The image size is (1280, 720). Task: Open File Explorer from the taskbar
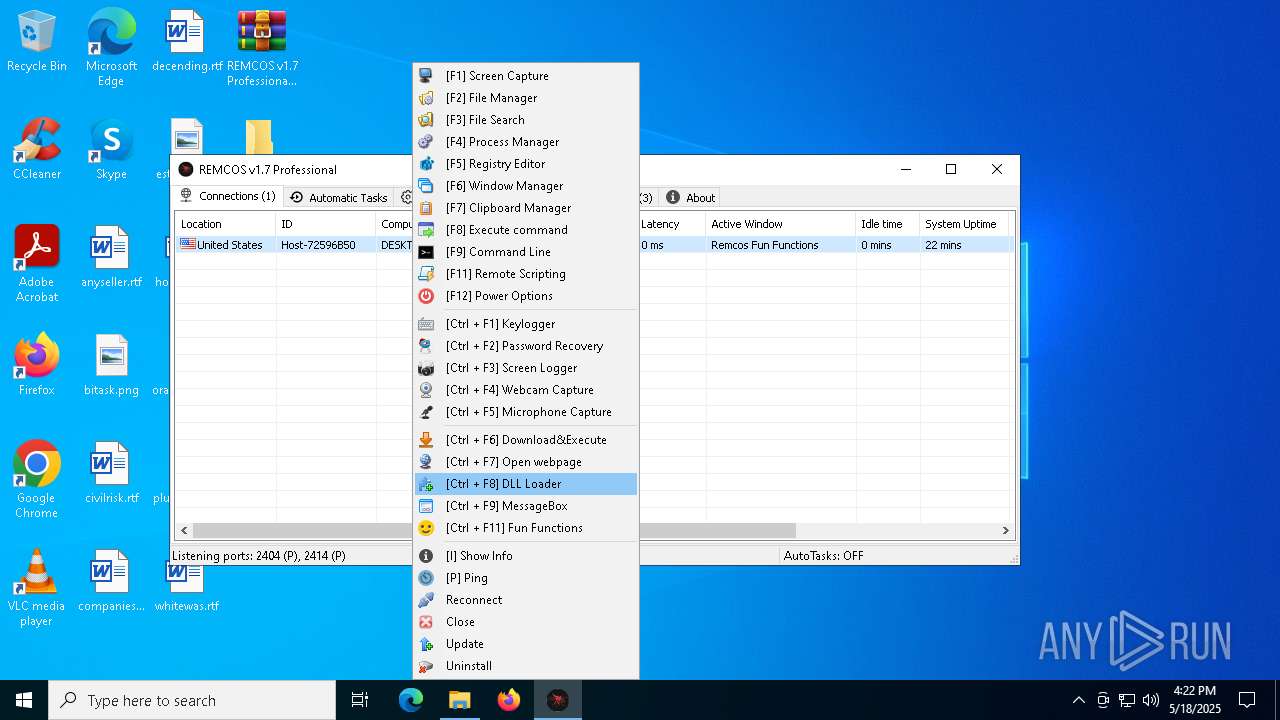click(x=459, y=700)
